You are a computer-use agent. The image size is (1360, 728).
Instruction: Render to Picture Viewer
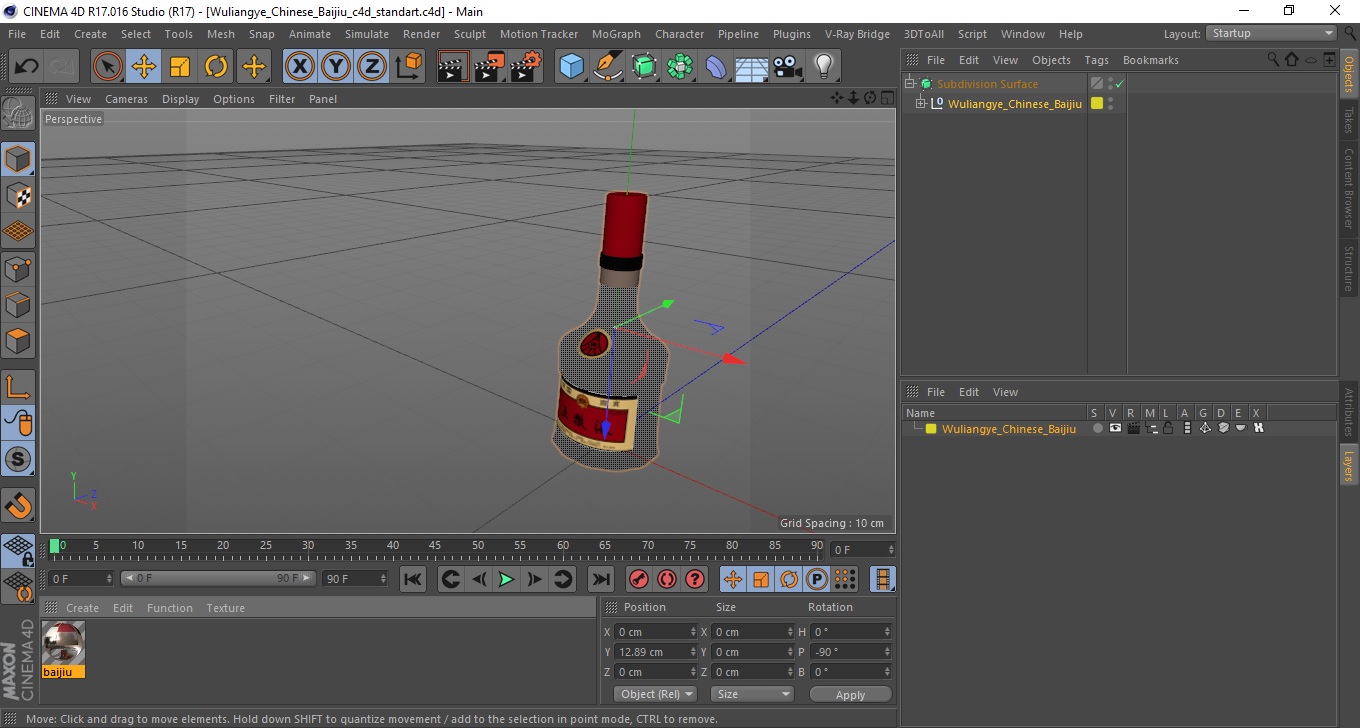click(490, 67)
